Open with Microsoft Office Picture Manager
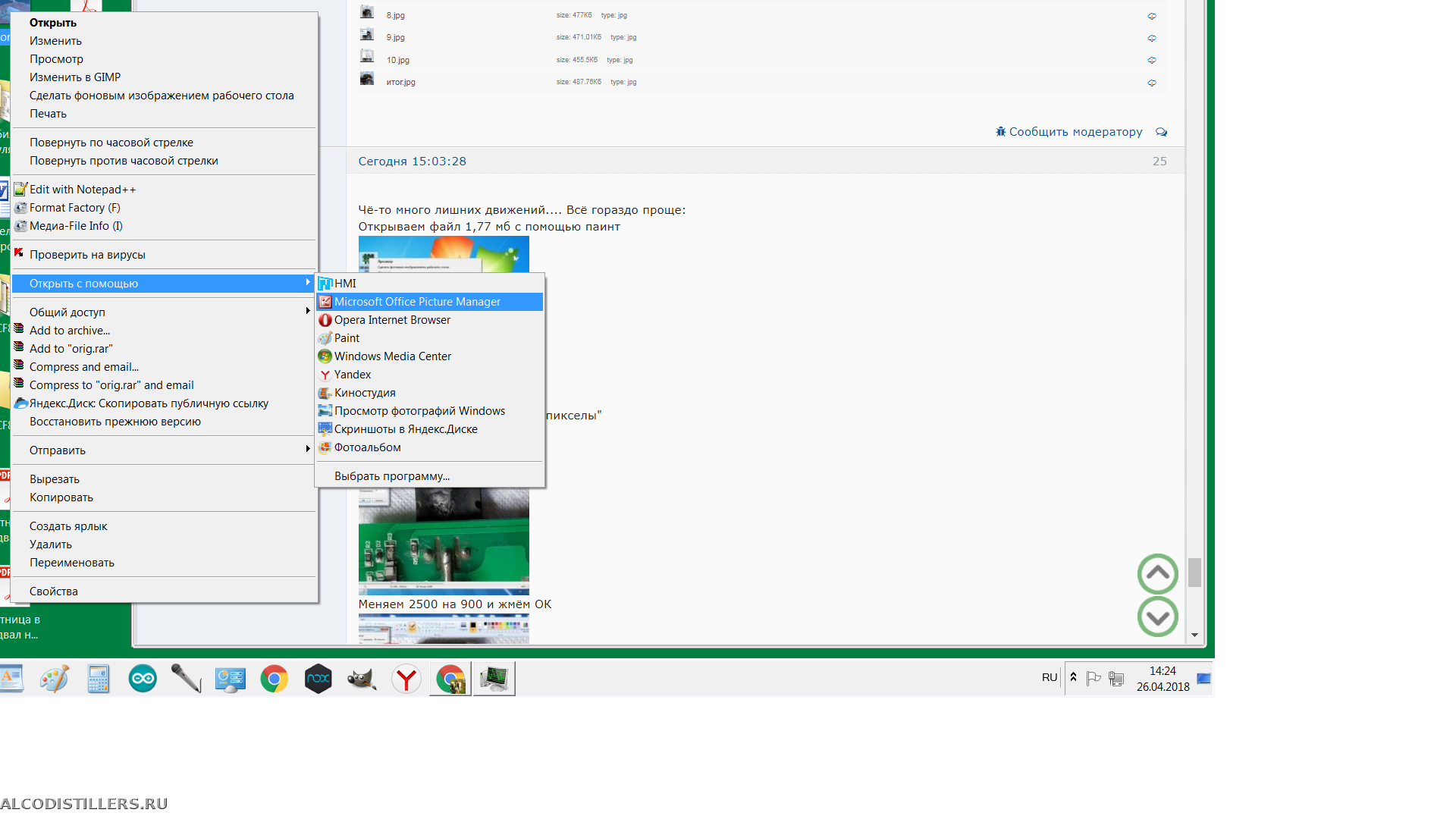1456x819 pixels. pos(417,302)
